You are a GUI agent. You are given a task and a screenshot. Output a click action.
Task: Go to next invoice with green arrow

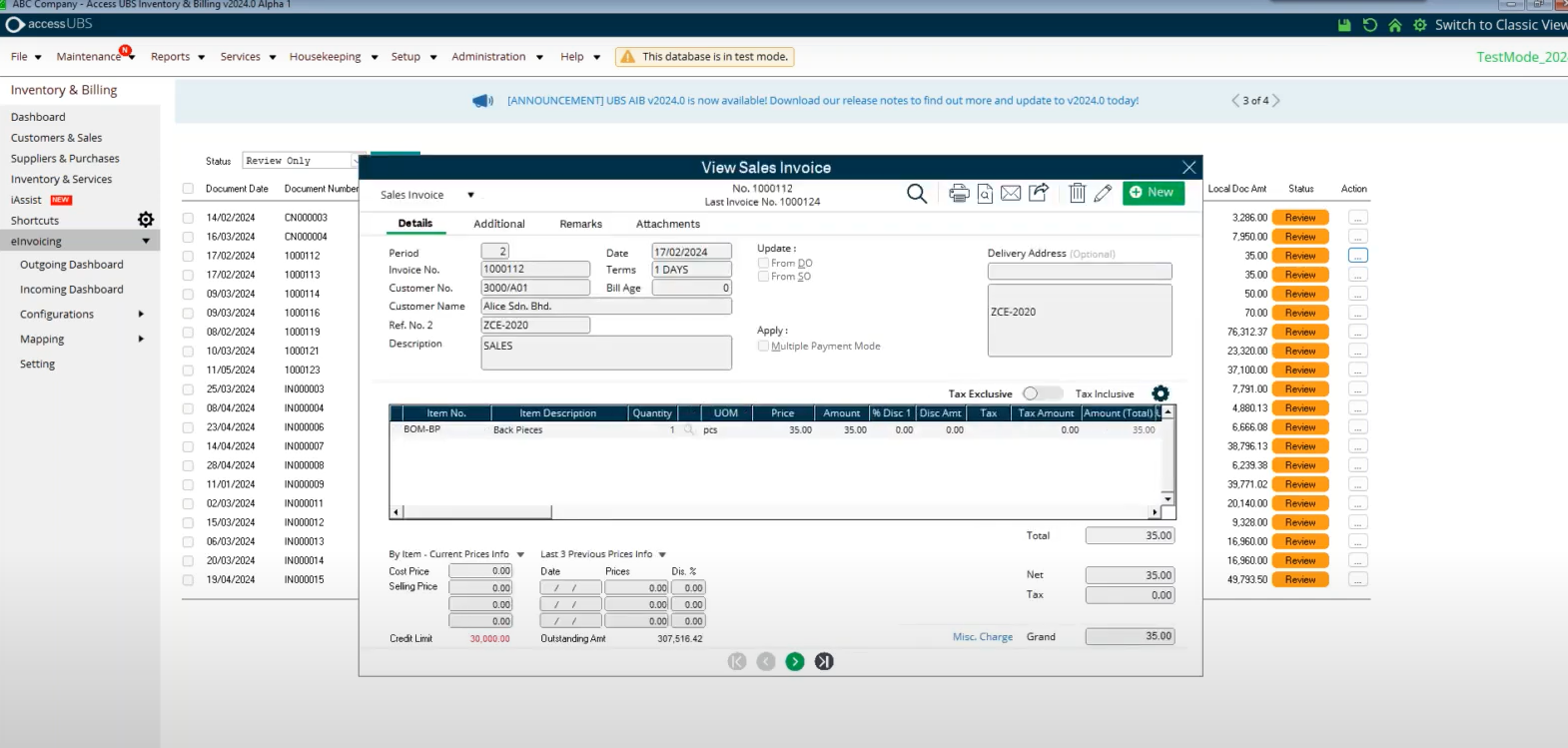pyautogui.click(x=795, y=661)
